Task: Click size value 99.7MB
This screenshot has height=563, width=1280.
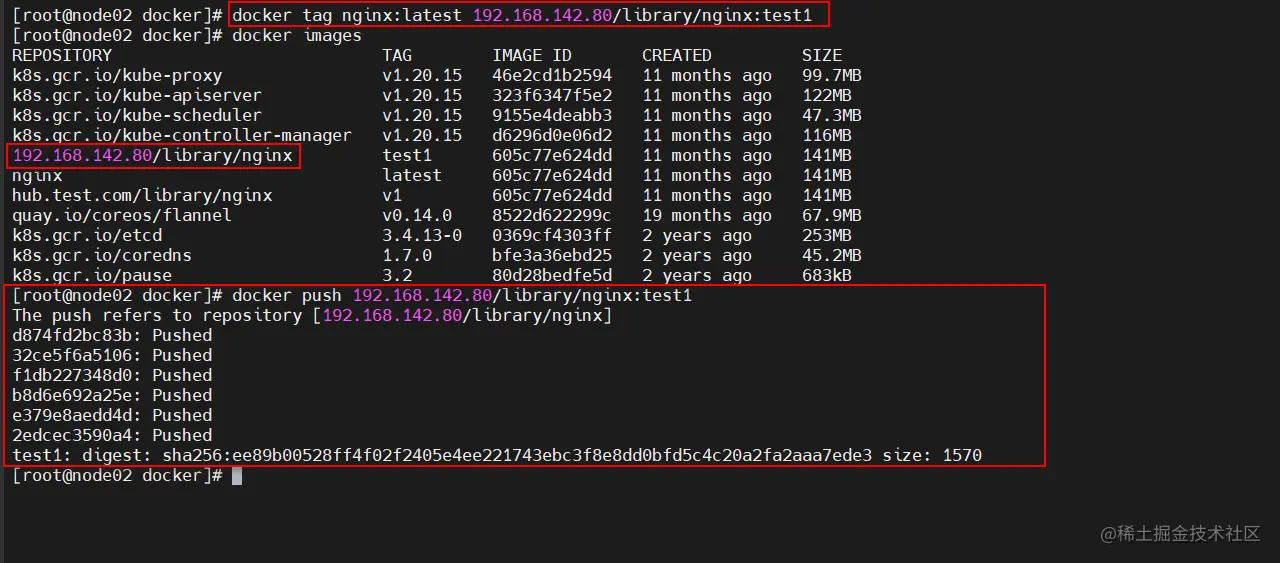Action: 832,75
